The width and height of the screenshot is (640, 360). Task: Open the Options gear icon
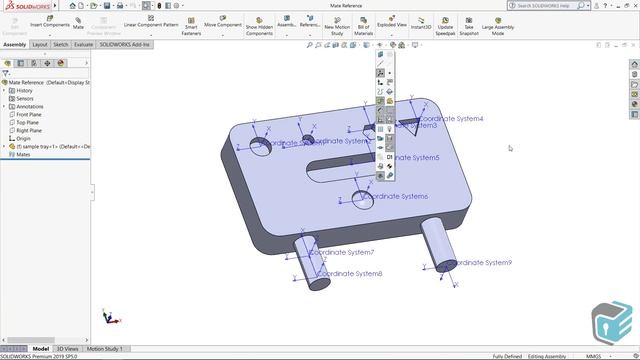(176, 6)
